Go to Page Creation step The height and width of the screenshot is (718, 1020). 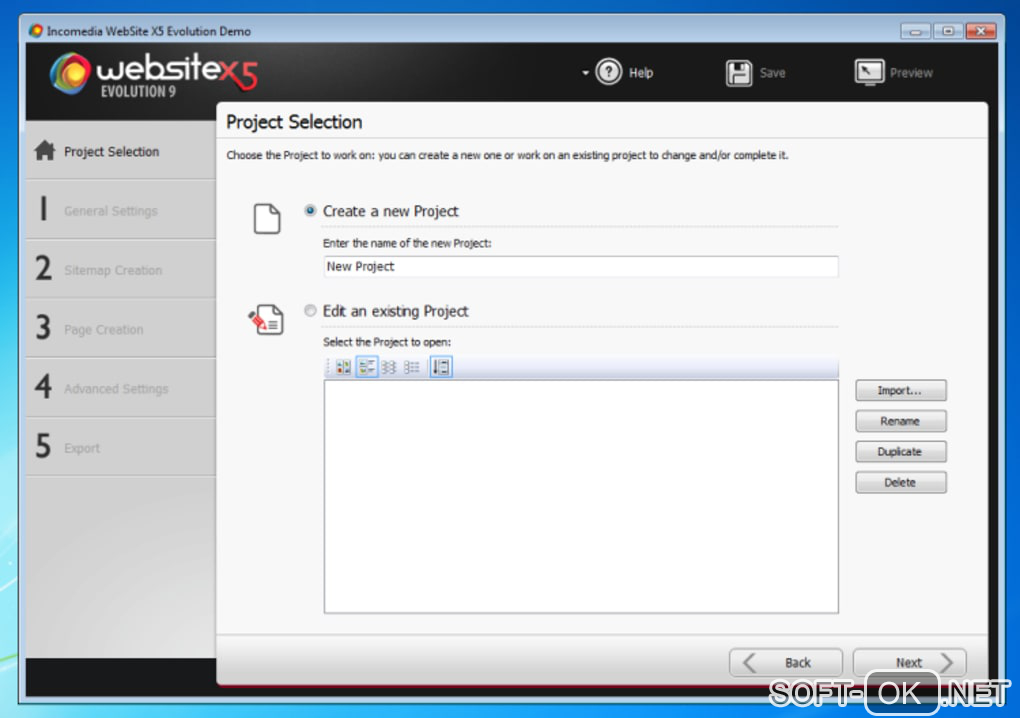coord(121,329)
